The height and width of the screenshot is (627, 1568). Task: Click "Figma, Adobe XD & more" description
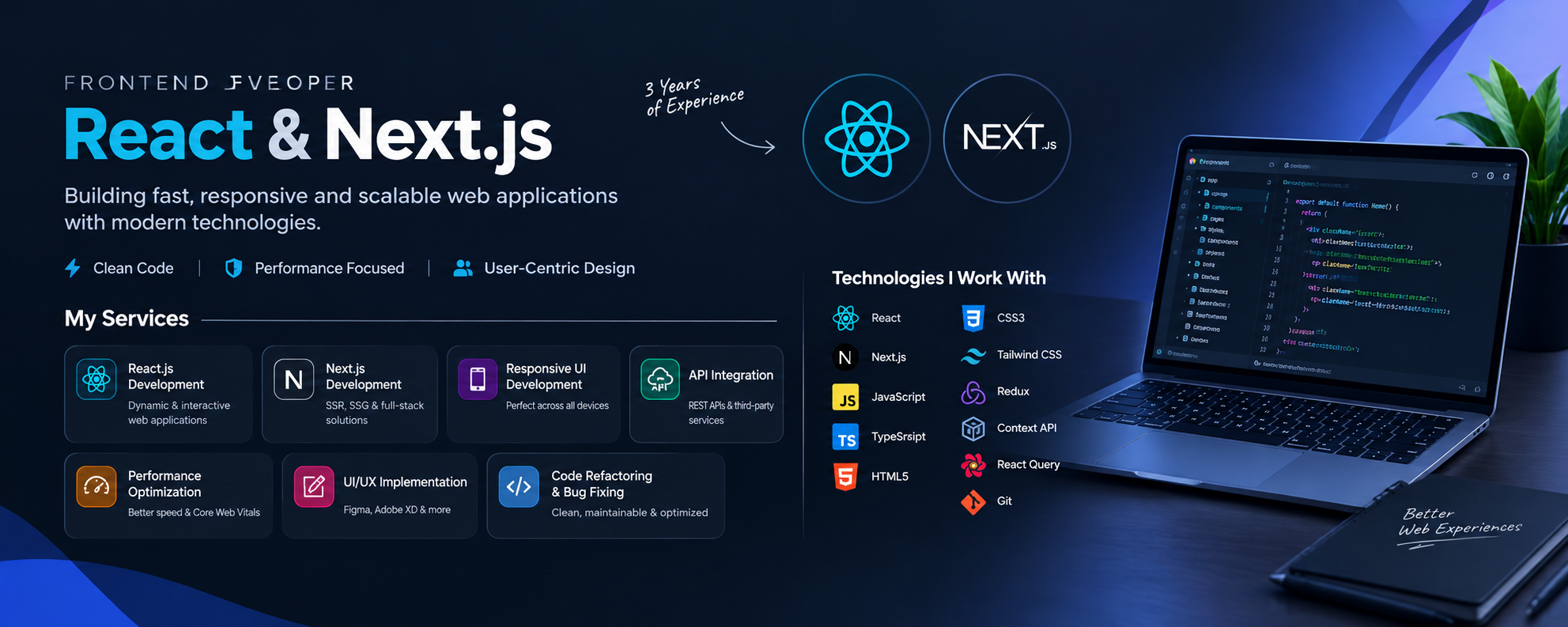[397, 510]
